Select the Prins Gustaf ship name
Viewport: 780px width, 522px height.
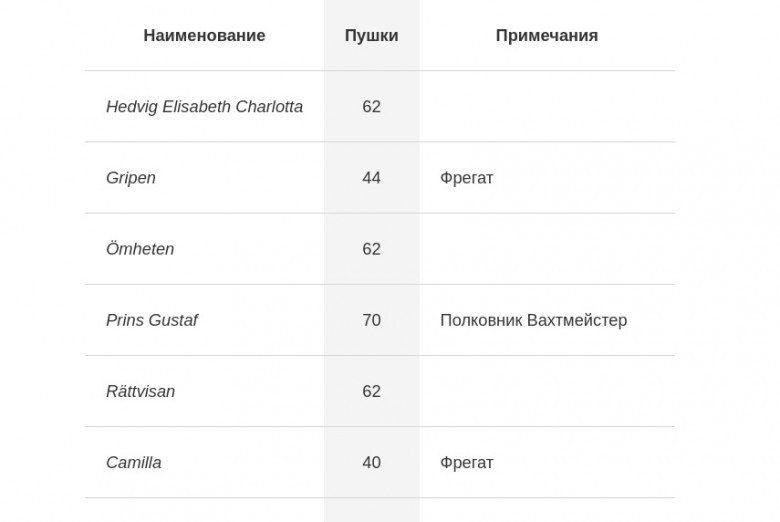click(152, 320)
